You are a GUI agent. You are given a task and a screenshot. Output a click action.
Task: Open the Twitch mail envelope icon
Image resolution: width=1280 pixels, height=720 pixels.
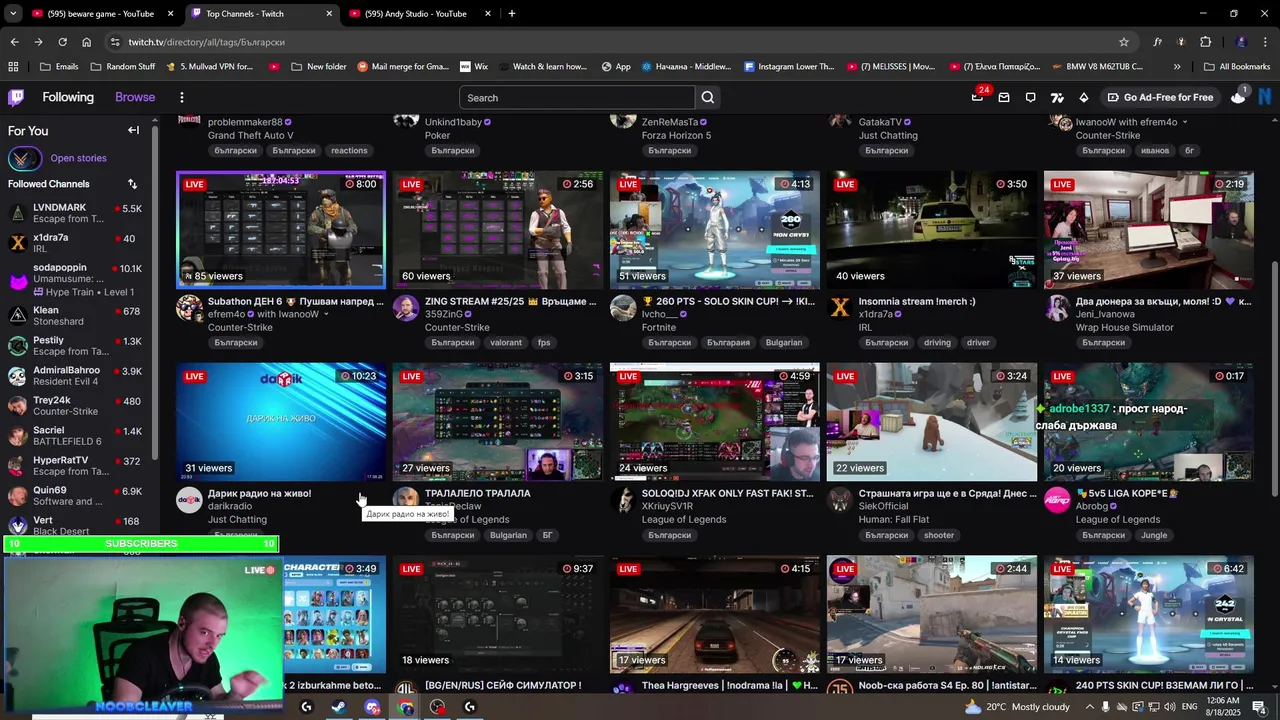[1004, 97]
